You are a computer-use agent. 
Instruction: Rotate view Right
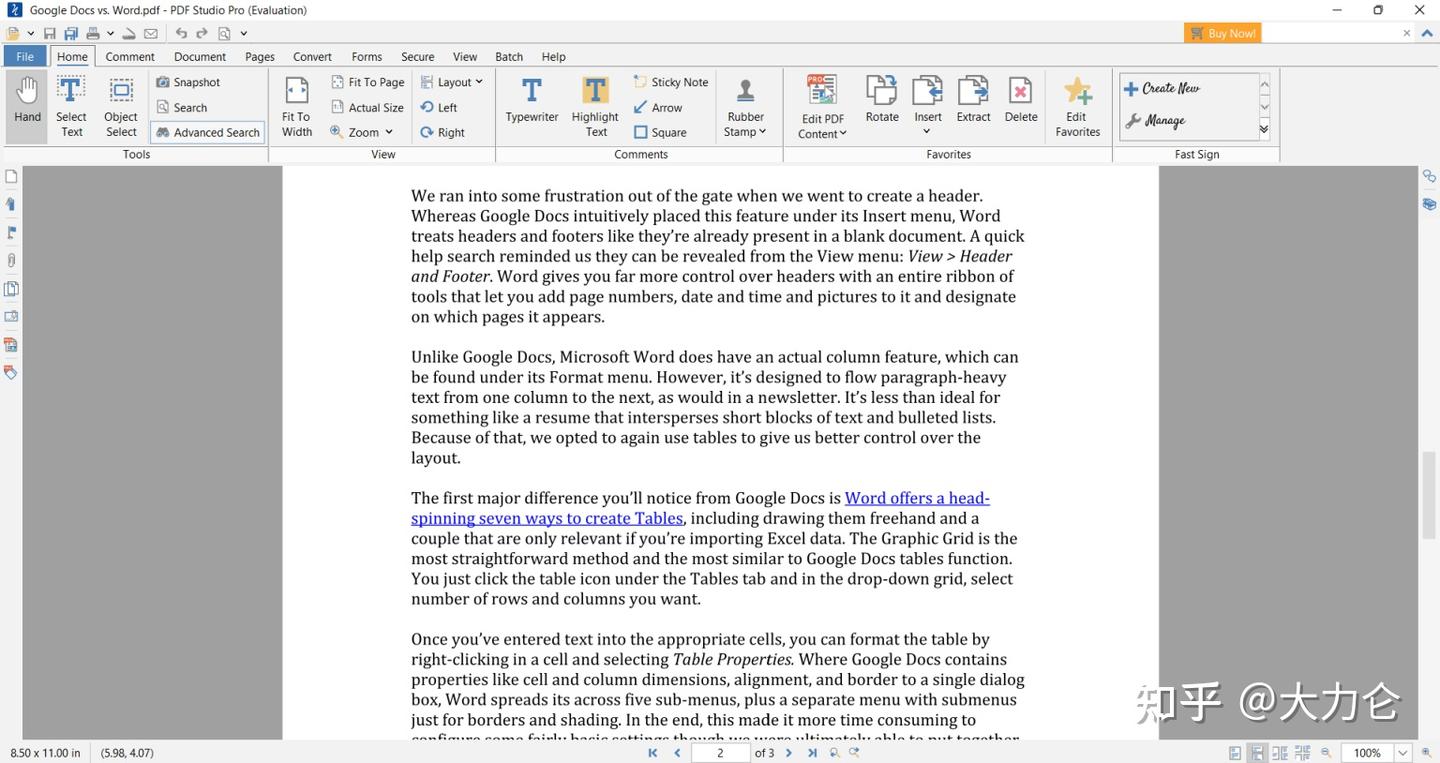point(442,132)
